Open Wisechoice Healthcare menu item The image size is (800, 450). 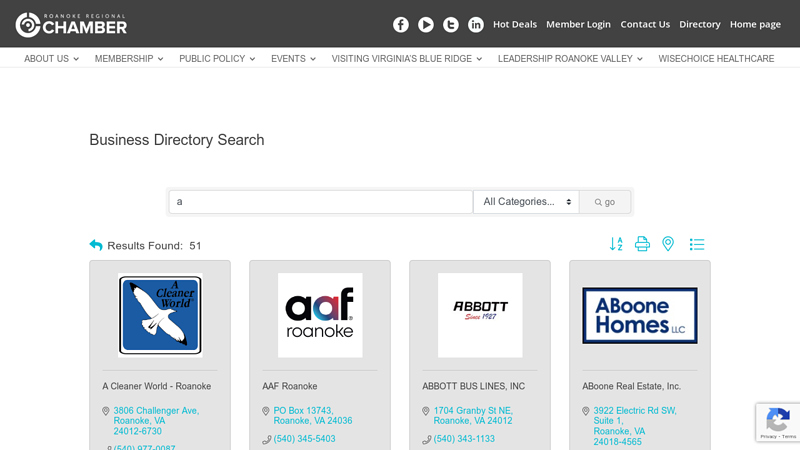tap(716, 59)
